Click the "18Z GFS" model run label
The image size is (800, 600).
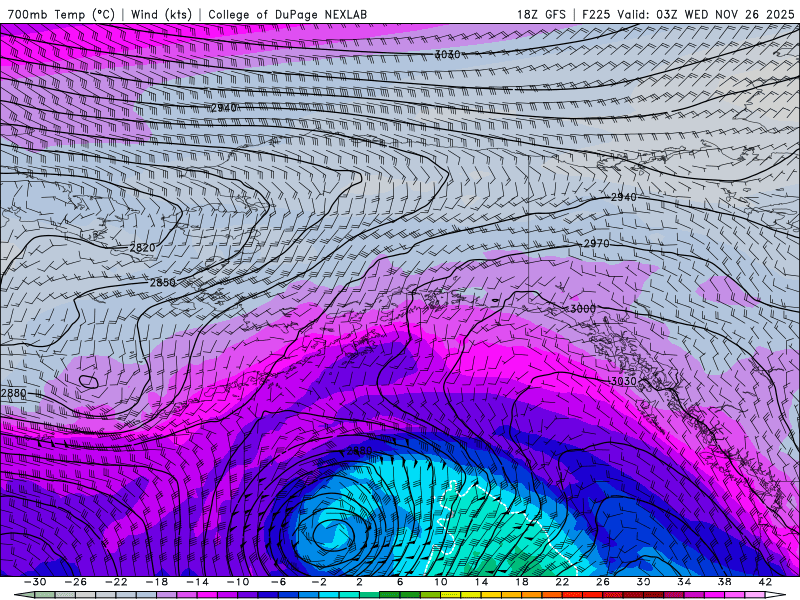pyautogui.click(x=541, y=15)
